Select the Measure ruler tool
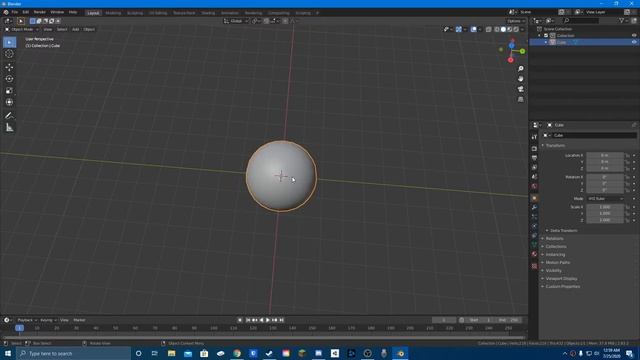Screen dimensions: 640x360 (9, 128)
